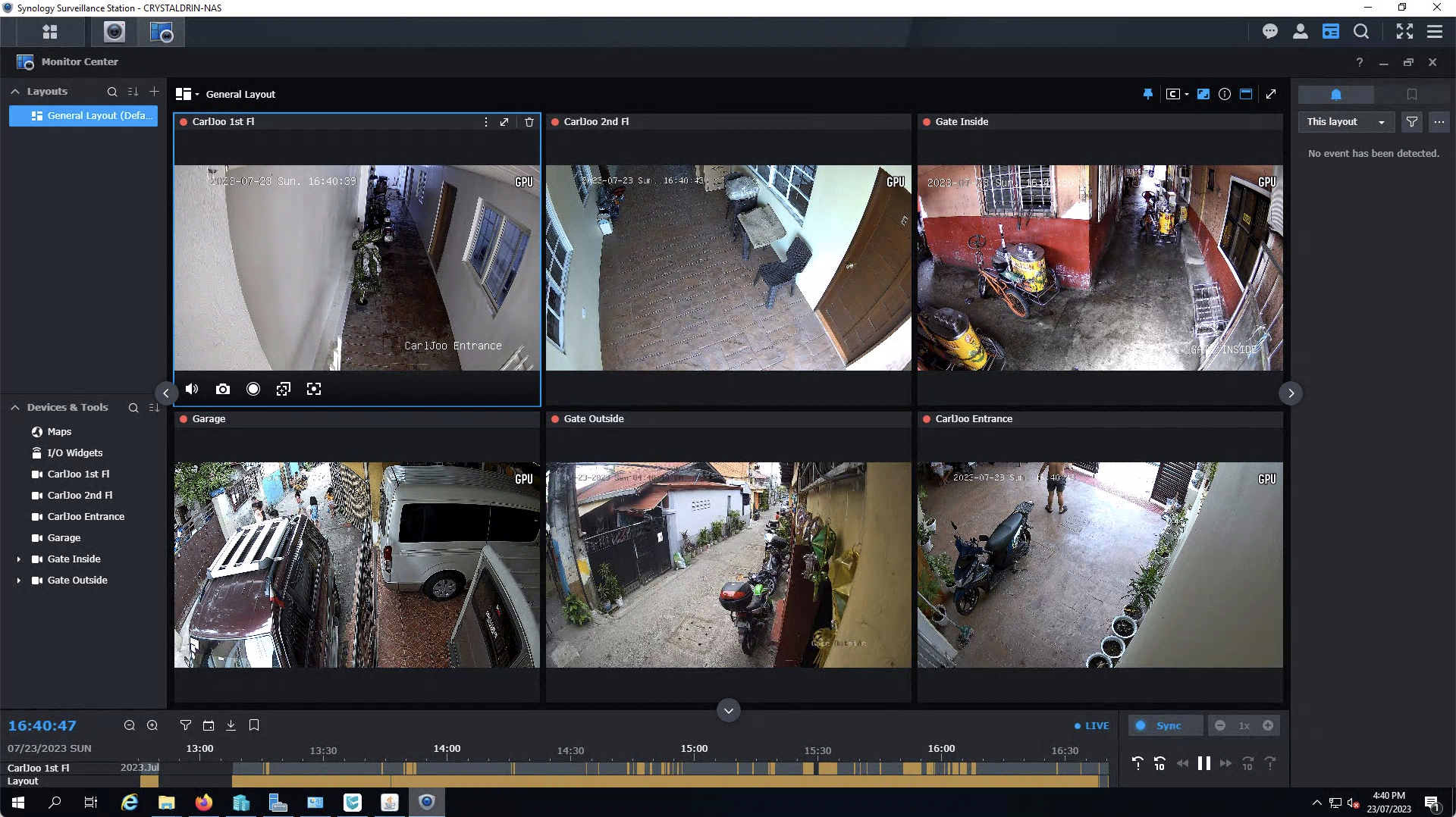
Task: Mute audio on CarlJoo 1st Fl feed
Action: tap(192, 389)
